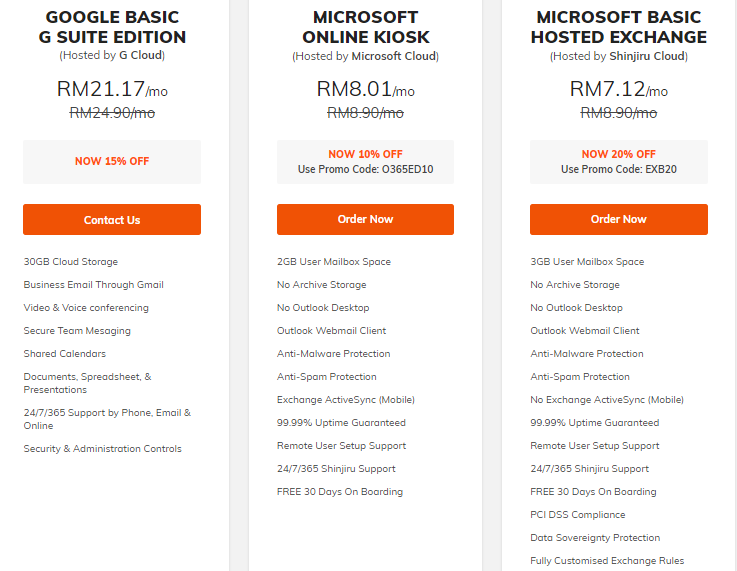Order the Microsoft Basic Hosted Exchange plan
This screenshot has height=571, width=737.
tap(619, 219)
